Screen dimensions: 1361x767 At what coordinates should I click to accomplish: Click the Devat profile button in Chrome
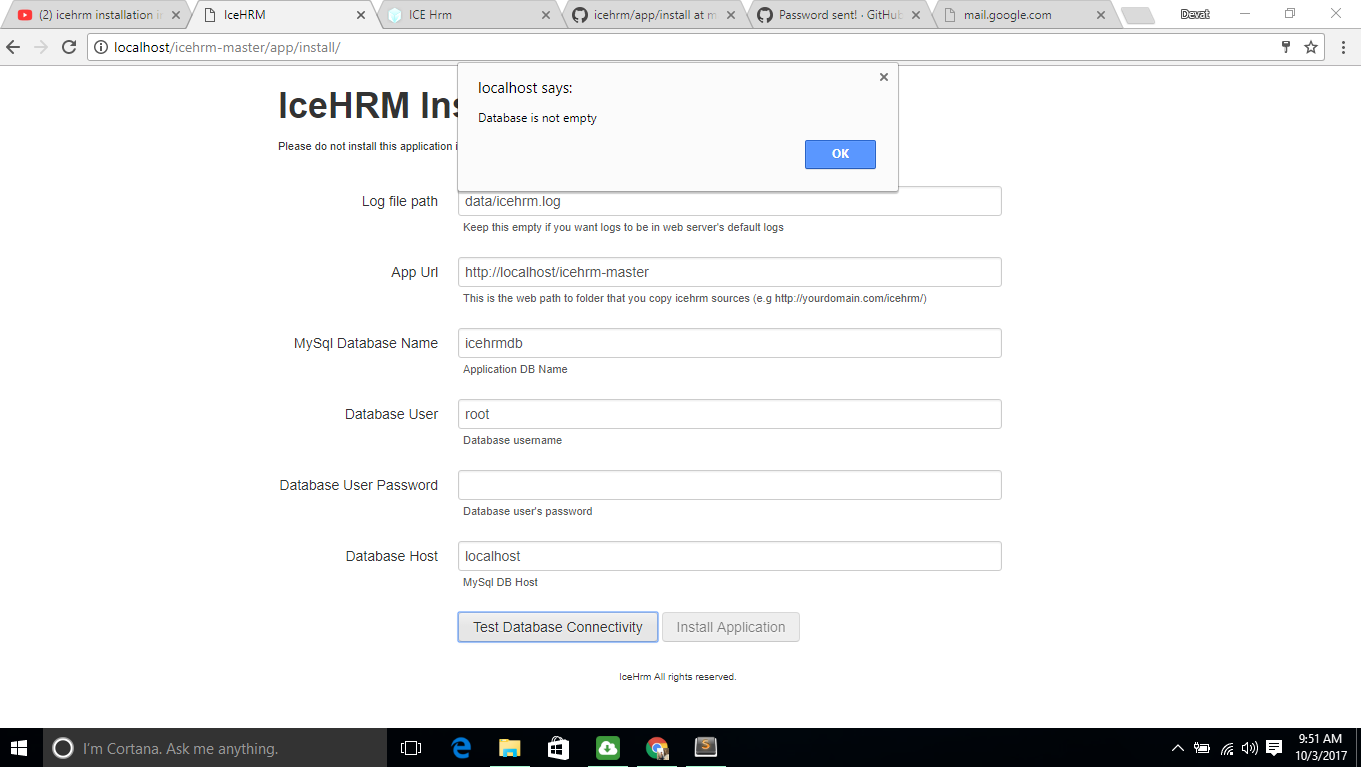tap(1195, 14)
